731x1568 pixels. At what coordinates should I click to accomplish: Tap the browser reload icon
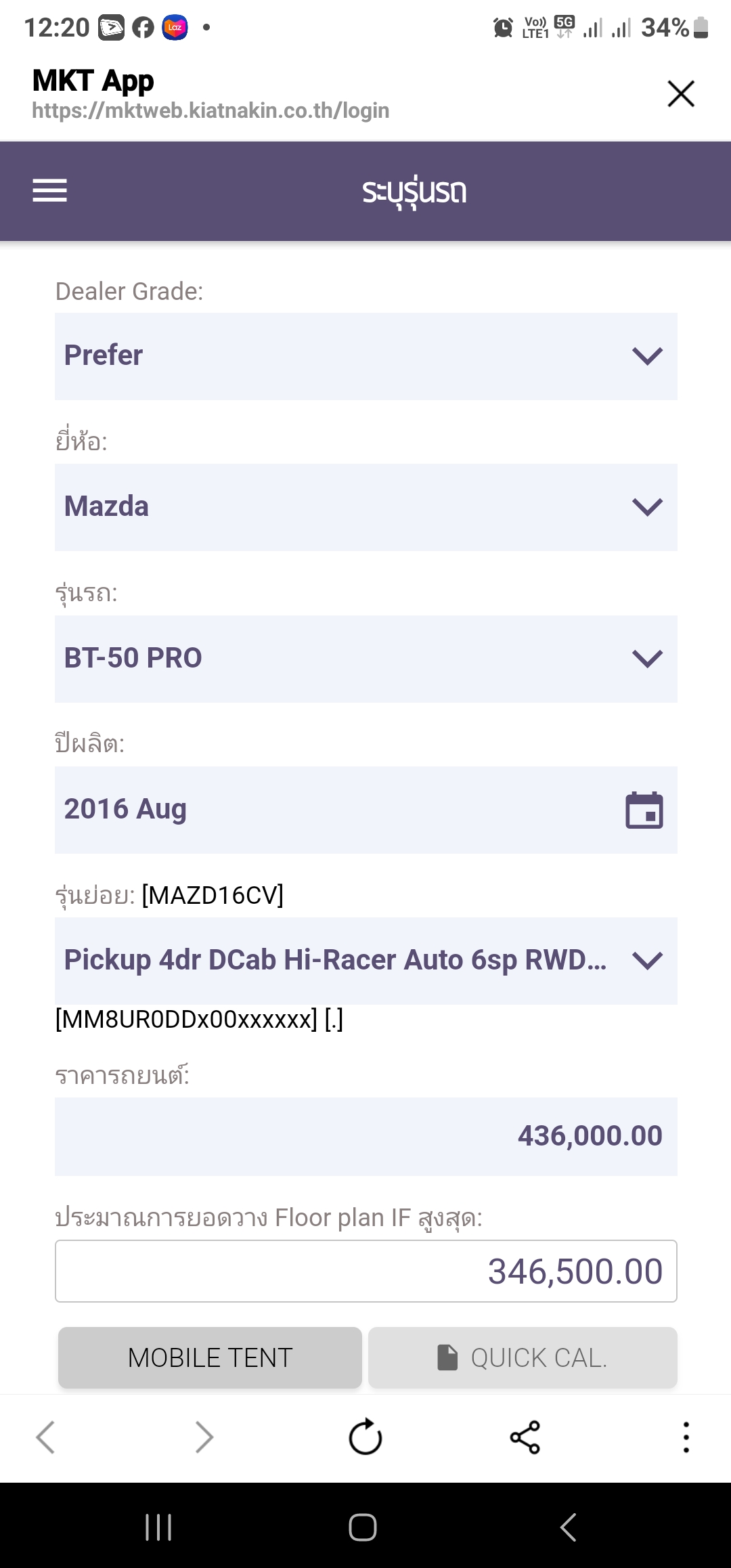tap(365, 1437)
